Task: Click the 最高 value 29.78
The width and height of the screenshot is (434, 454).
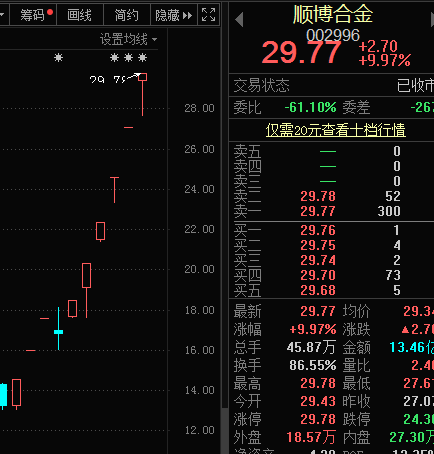Action: [318, 383]
